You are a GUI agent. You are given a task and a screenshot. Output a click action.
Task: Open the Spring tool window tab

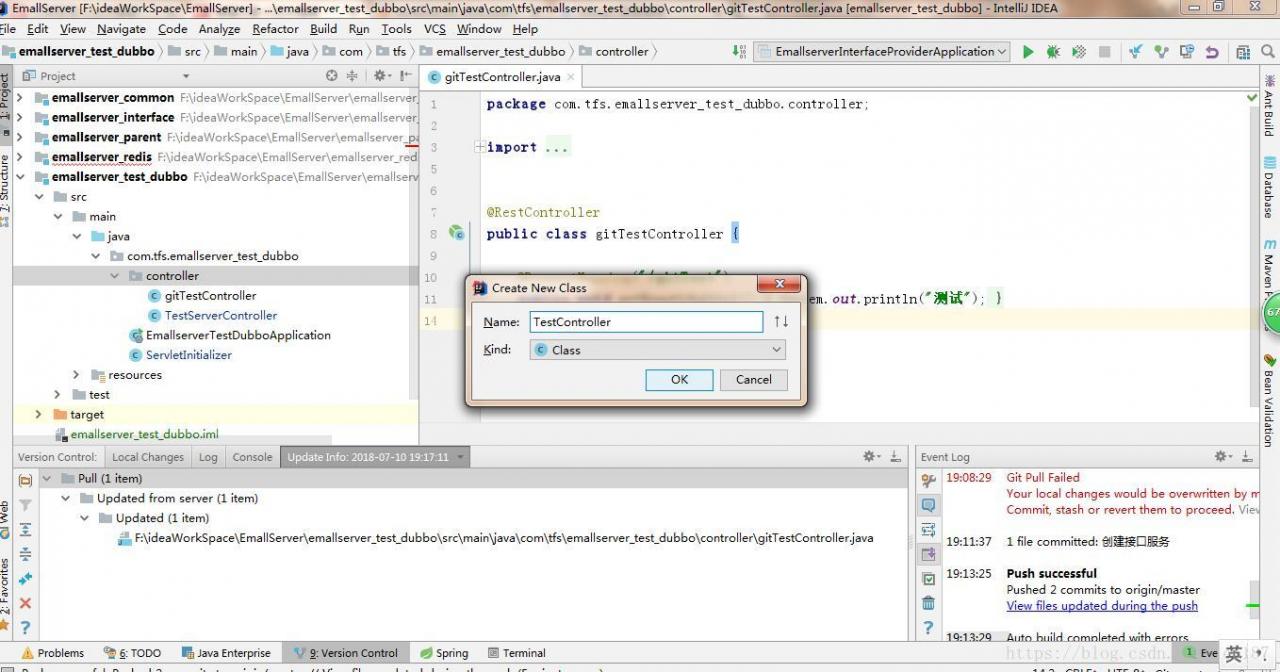pos(444,653)
